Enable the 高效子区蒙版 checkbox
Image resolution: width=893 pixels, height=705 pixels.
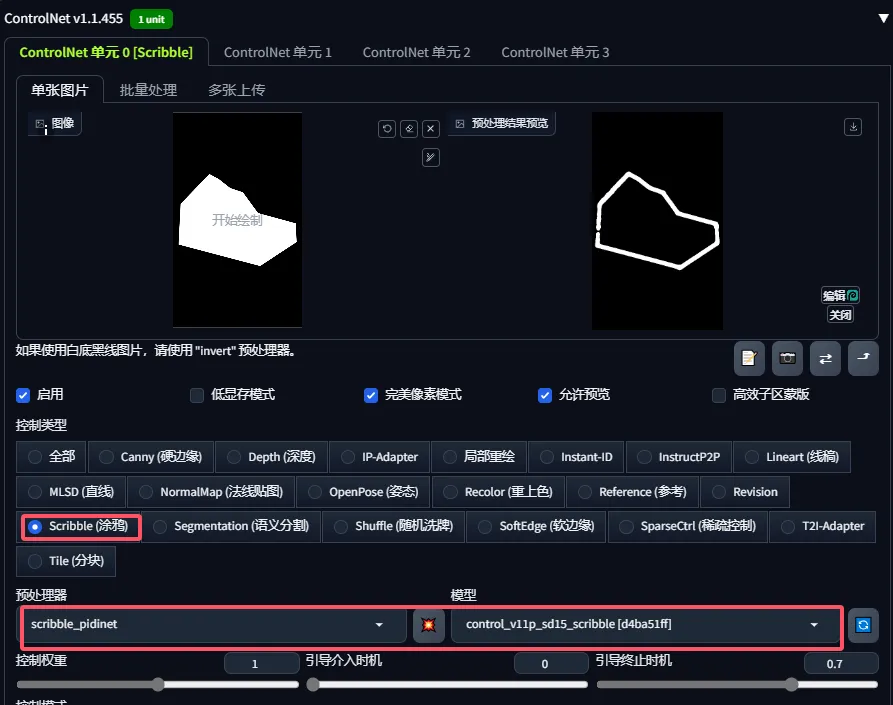719,395
